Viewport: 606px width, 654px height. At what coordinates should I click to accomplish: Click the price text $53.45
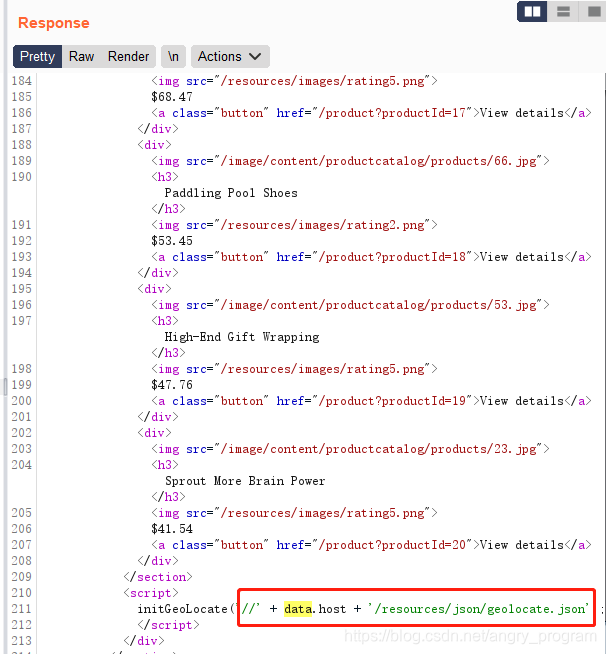coord(172,241)
